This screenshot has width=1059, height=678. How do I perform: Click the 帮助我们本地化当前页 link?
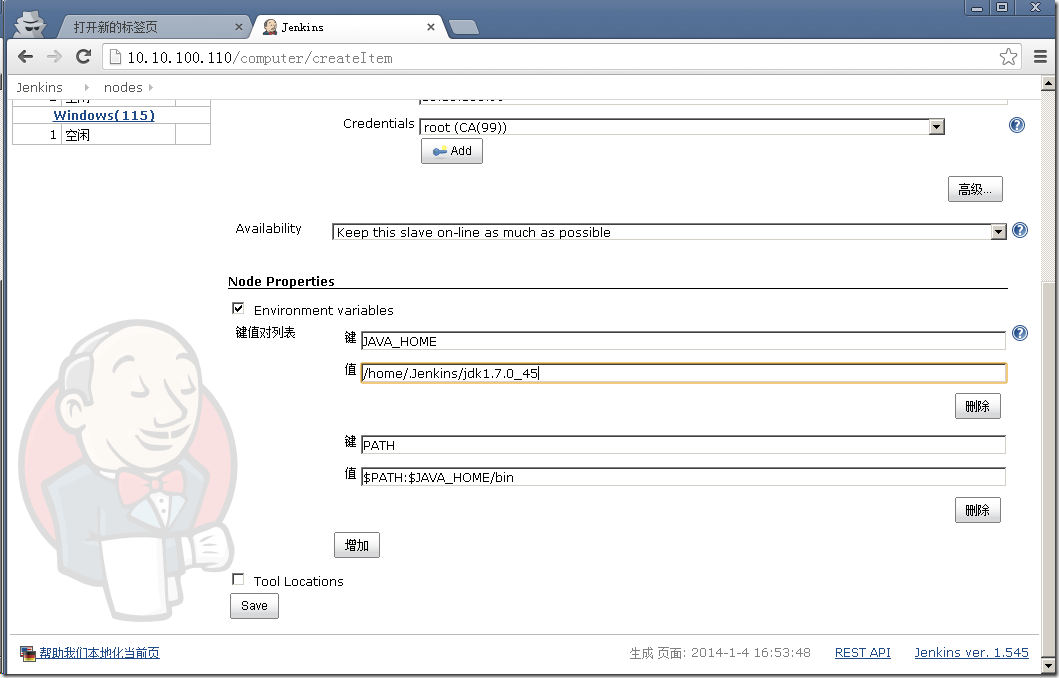click(x=99, y=652)
